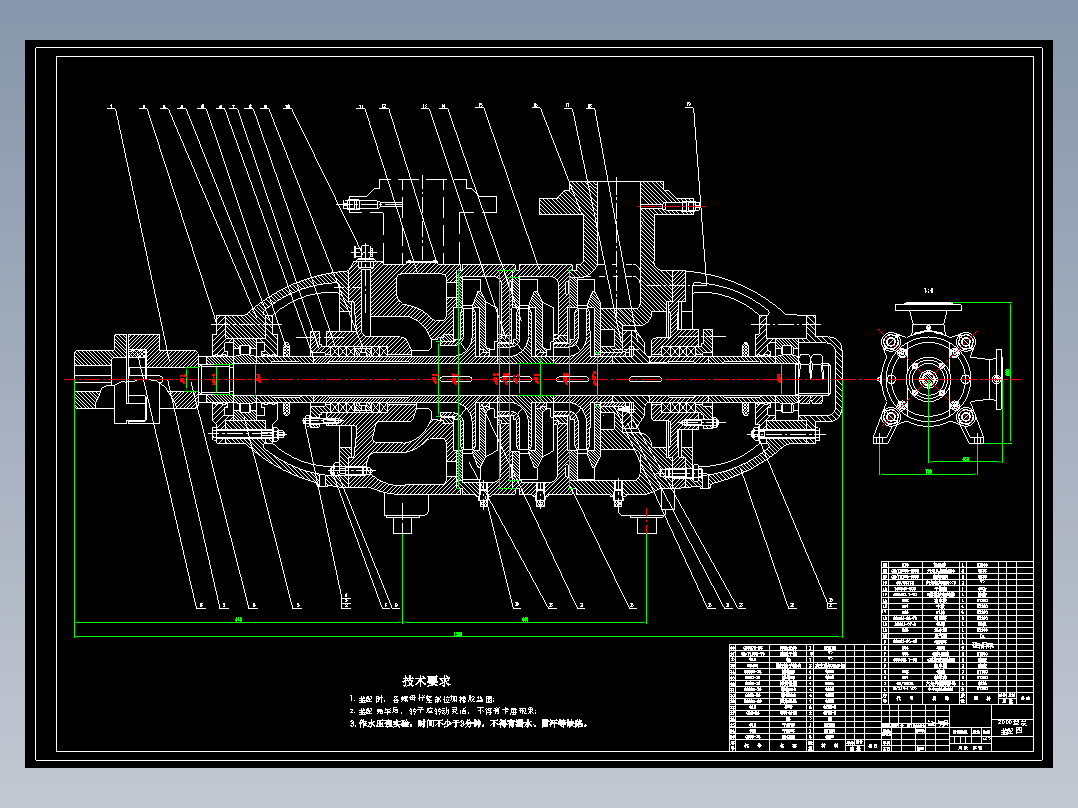Screen dimensions: 1078x808
Task: Click the 装配图 title block cell
Action: (1013, 730)
